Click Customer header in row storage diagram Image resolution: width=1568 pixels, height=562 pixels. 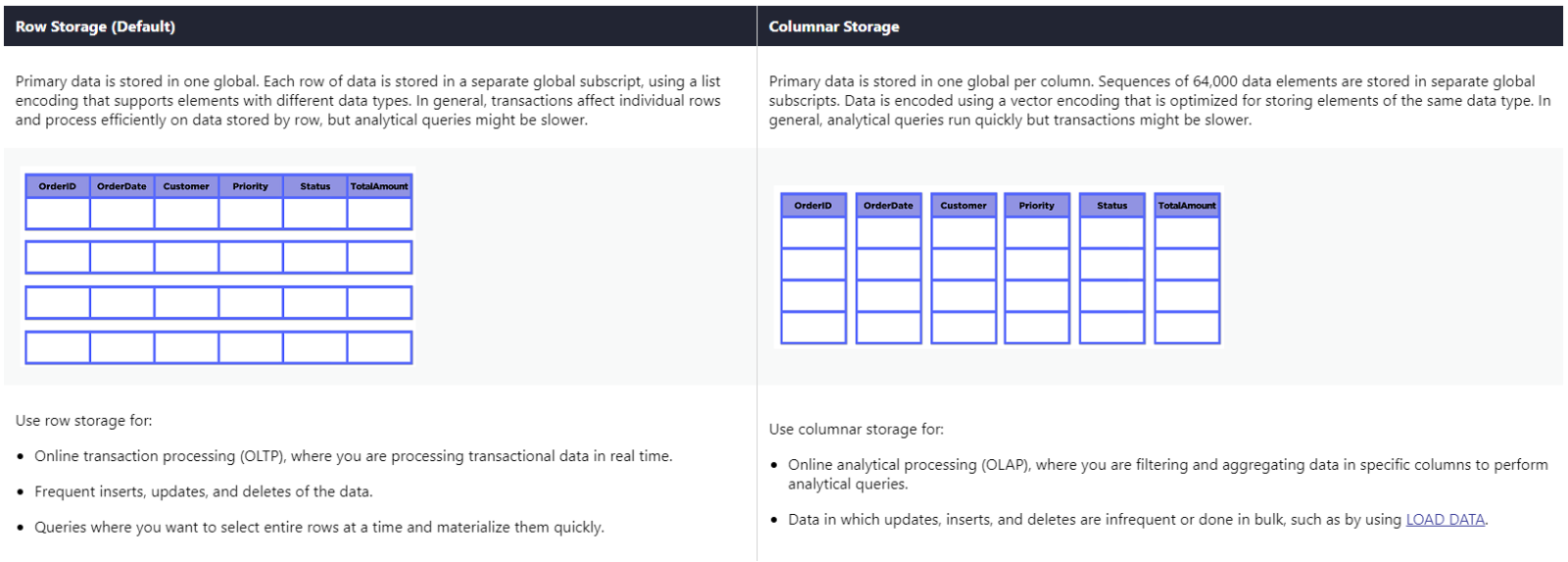[186, 186]
